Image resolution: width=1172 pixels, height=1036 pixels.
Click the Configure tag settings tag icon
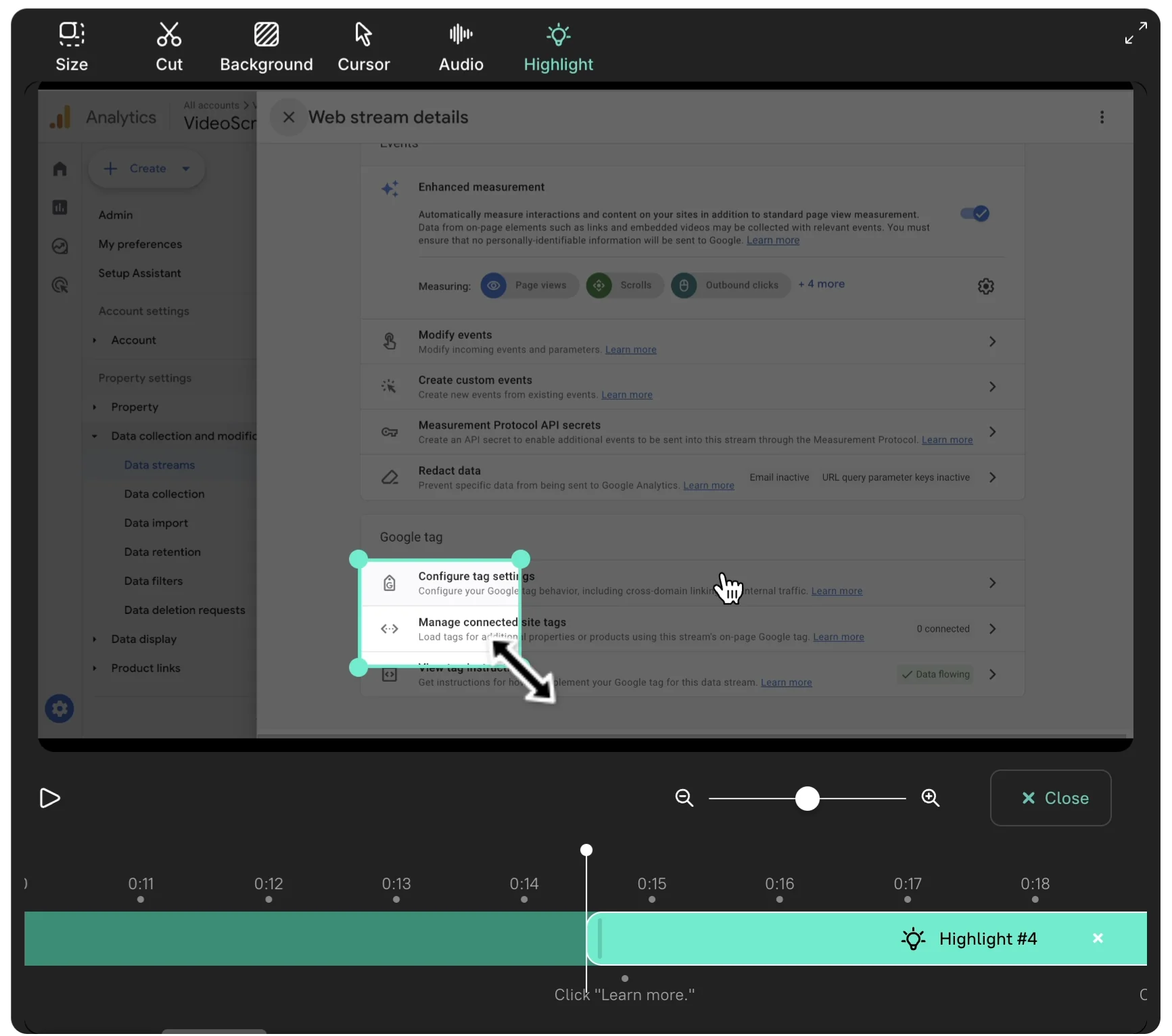tap(390, 583)
